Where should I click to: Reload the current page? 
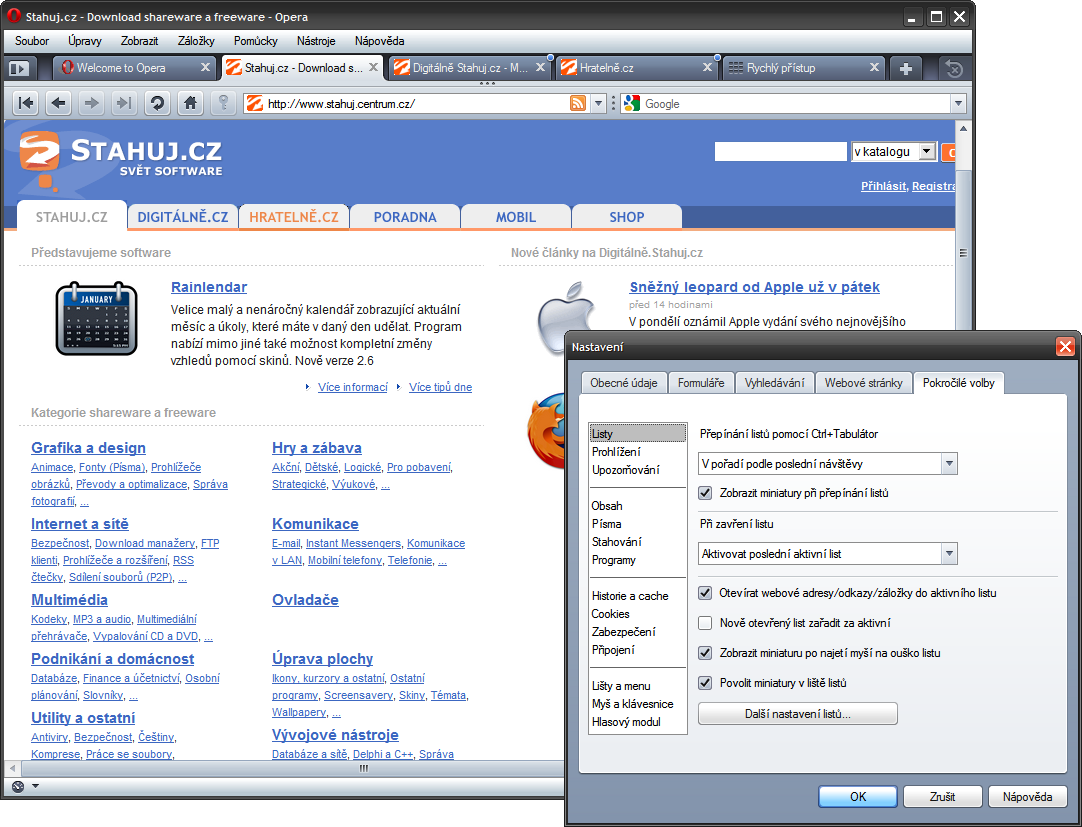pos(157,104)
